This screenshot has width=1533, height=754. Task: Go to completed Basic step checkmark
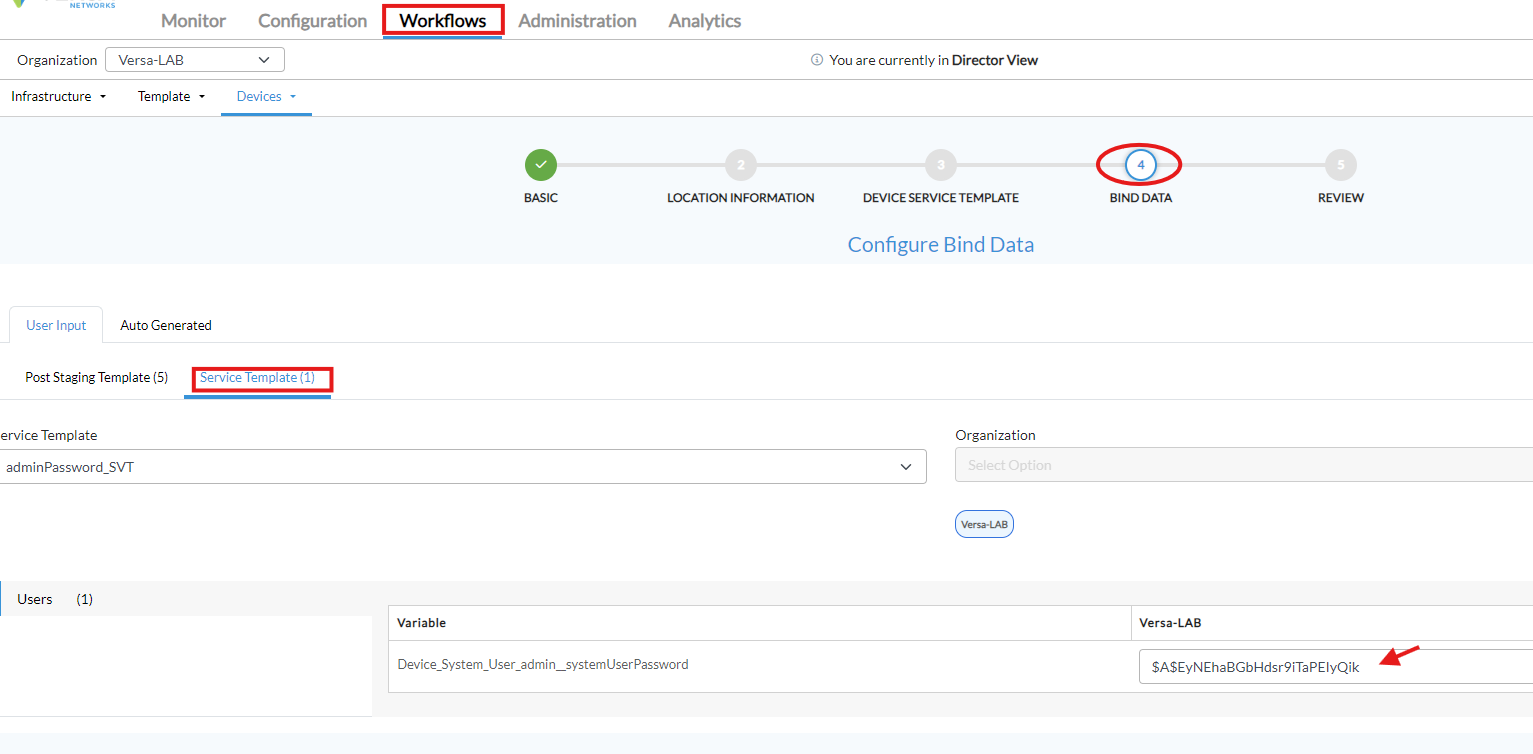pos(541,165)
